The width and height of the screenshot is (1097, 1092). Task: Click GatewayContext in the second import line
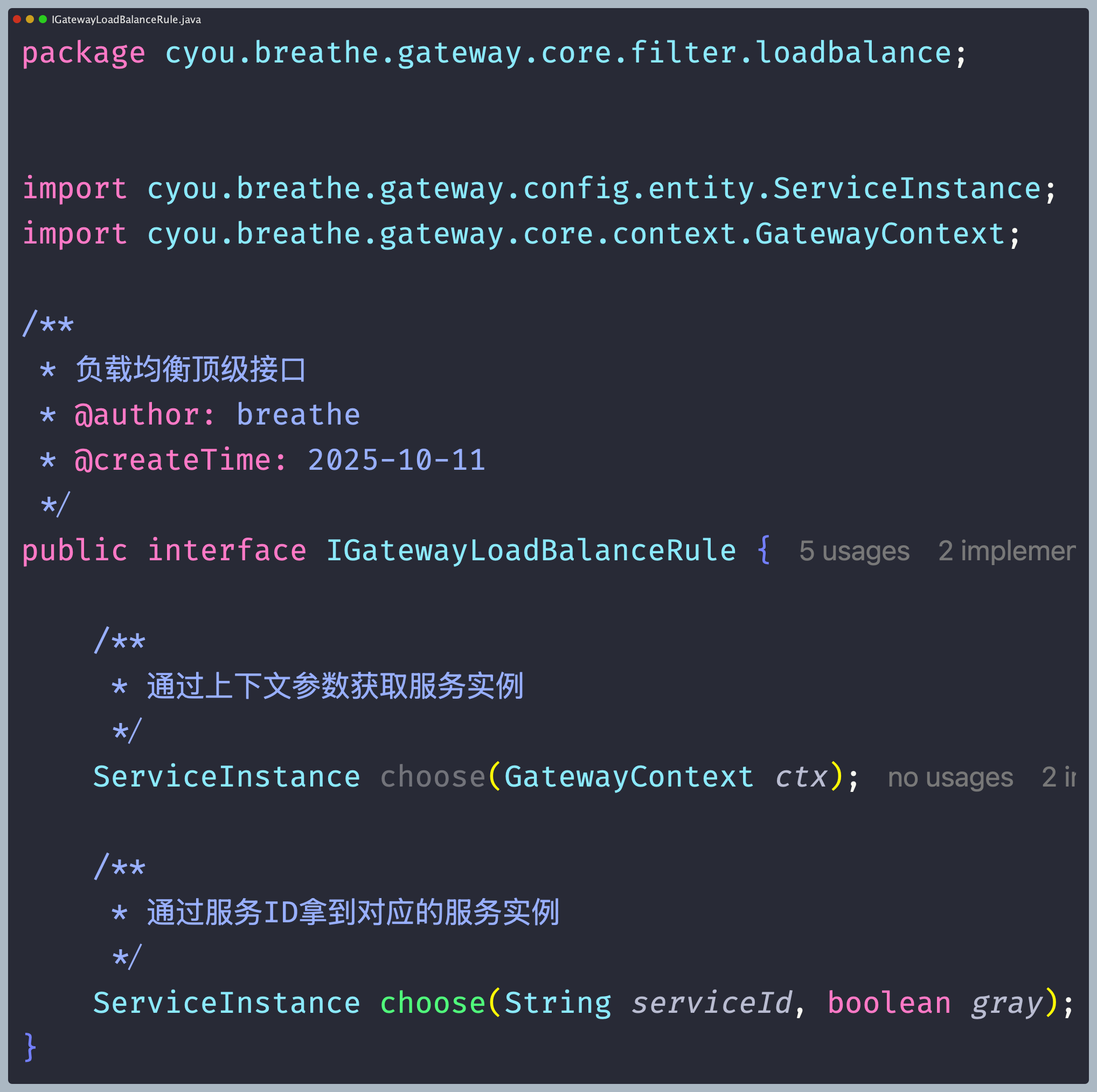(x=879, y=233)
